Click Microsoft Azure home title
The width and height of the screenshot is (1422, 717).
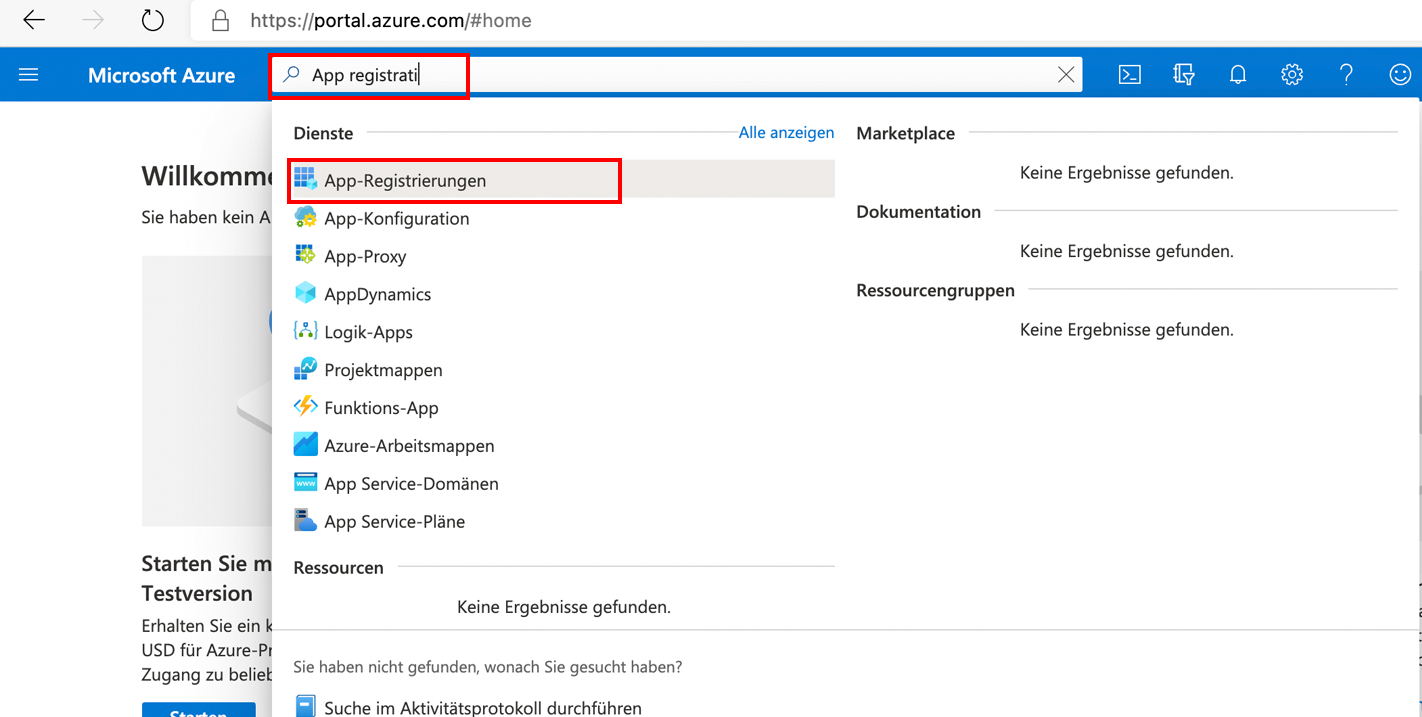[161, 75]
